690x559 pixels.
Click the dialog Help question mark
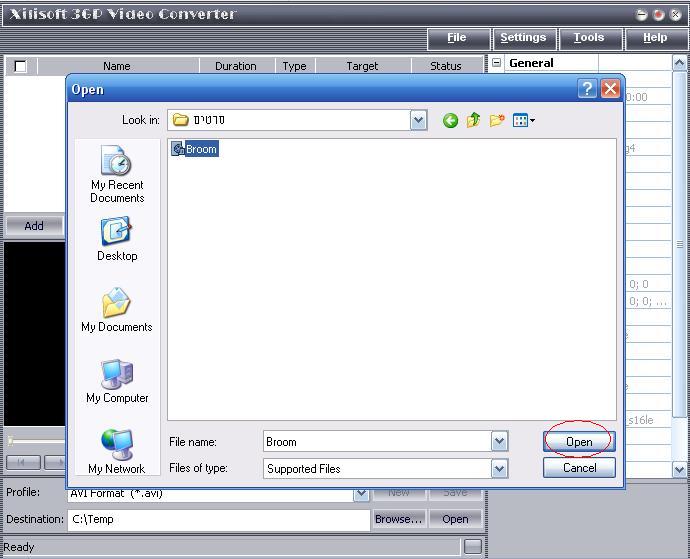587,89
